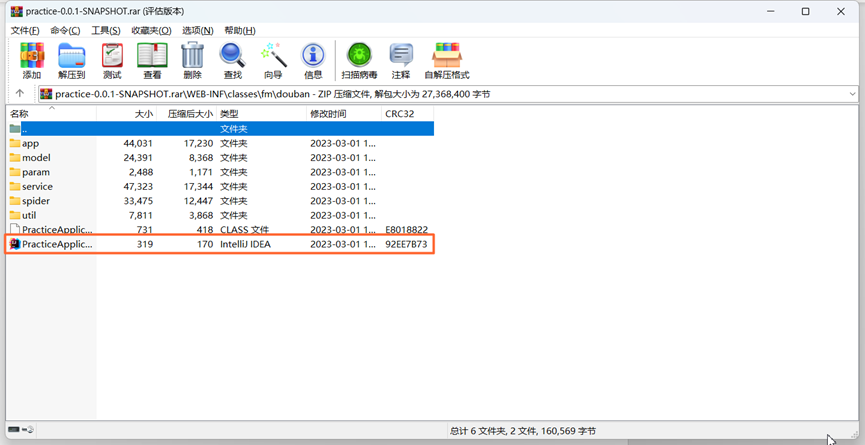This screenshot has height=445, width=865.
Task: Click the 解压到 (Extract To) icon
Action: pos(72,60)
